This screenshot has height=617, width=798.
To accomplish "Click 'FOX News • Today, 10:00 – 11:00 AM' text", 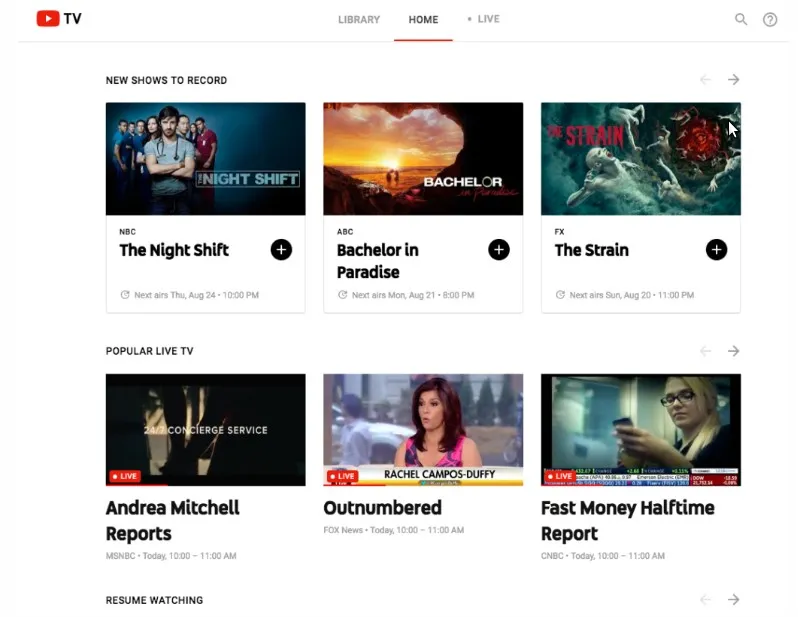I will coord(393,529).
